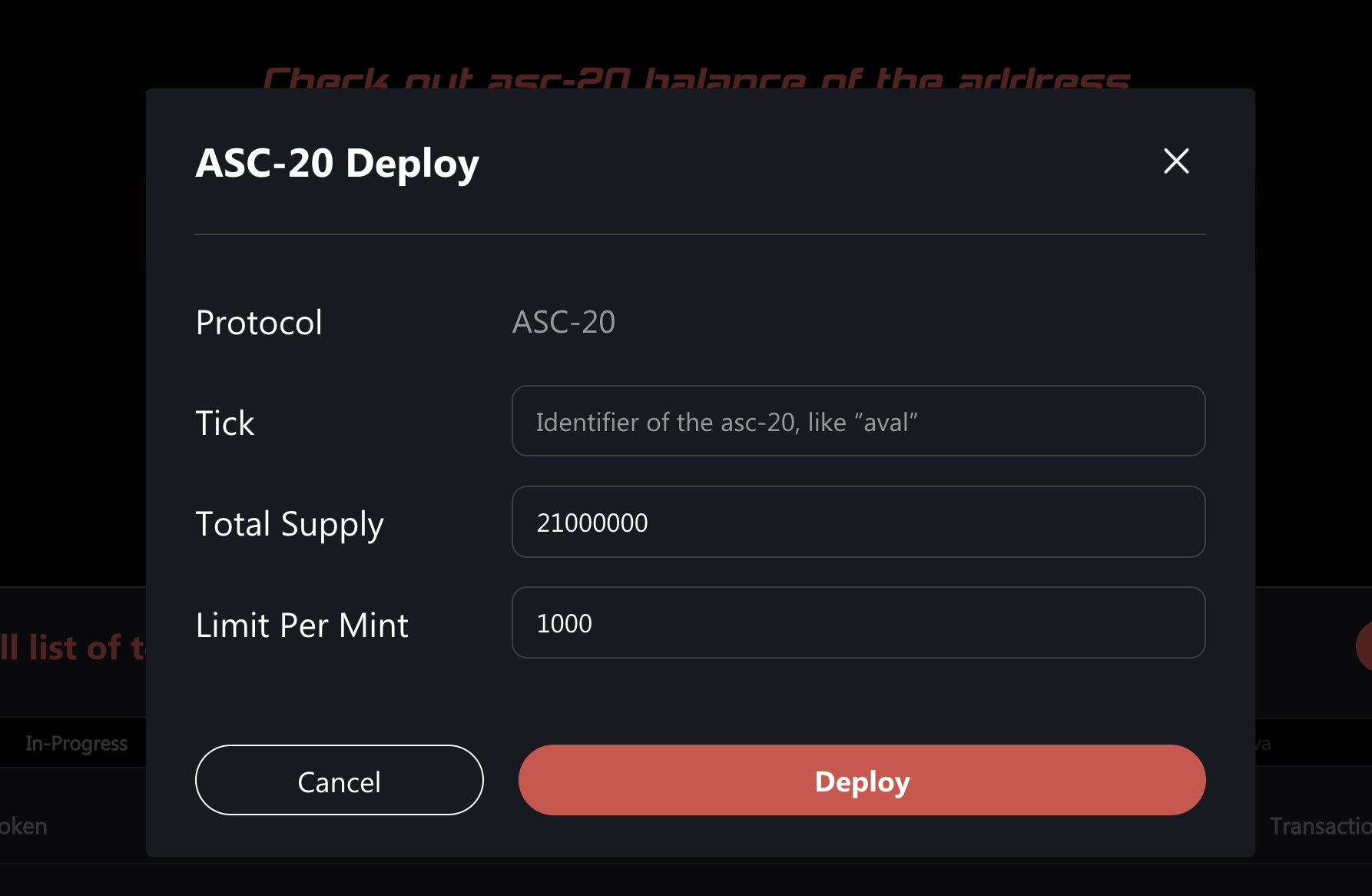Image resolution: width=1372 pixels, height=896 pixels.
Task: Click the partially hidden Token column header
Action: click(x=23, y=826)
